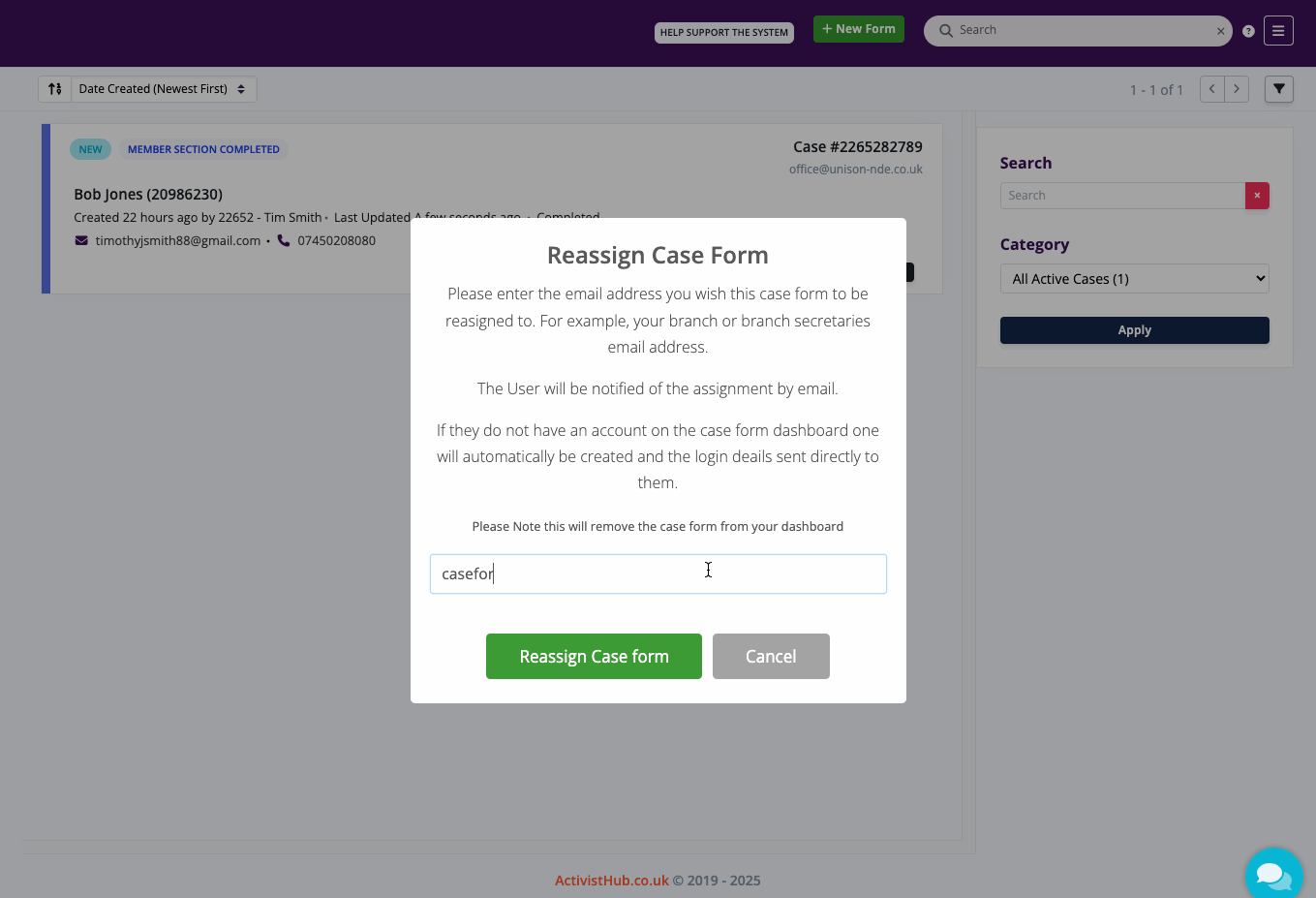Click the reassign email address input field
Viewport: 1316px width, 898px height.
[x=658, y=574]
